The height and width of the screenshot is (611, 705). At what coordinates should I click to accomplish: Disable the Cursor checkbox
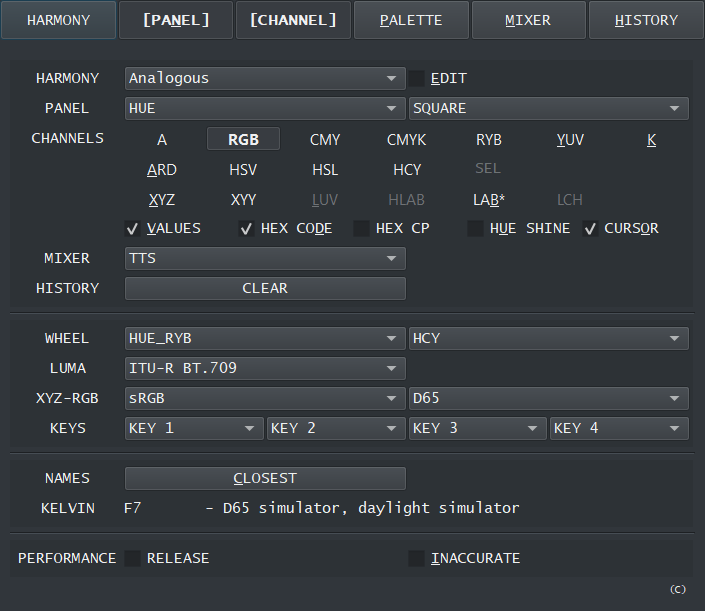click(591, 228)
